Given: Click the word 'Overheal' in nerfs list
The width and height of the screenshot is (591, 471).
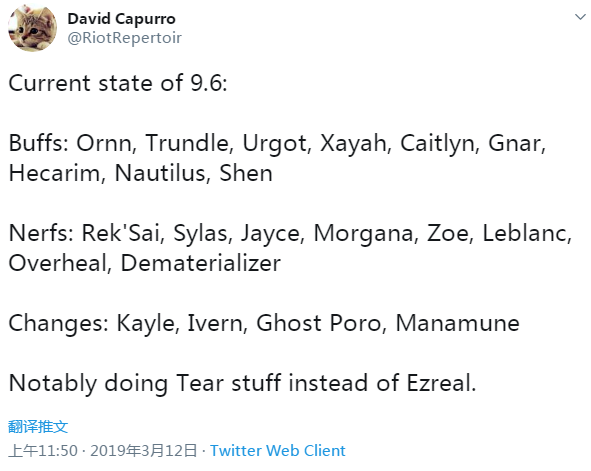Looking at the screenshot, I should tap(58, 263).
